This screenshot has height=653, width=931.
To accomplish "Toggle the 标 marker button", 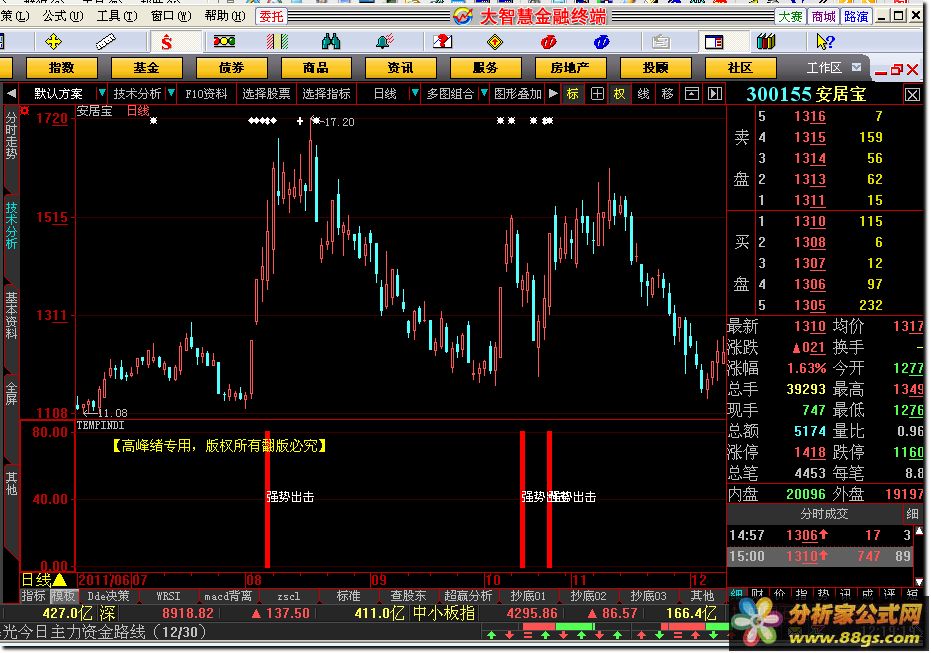I will (572, 94).
